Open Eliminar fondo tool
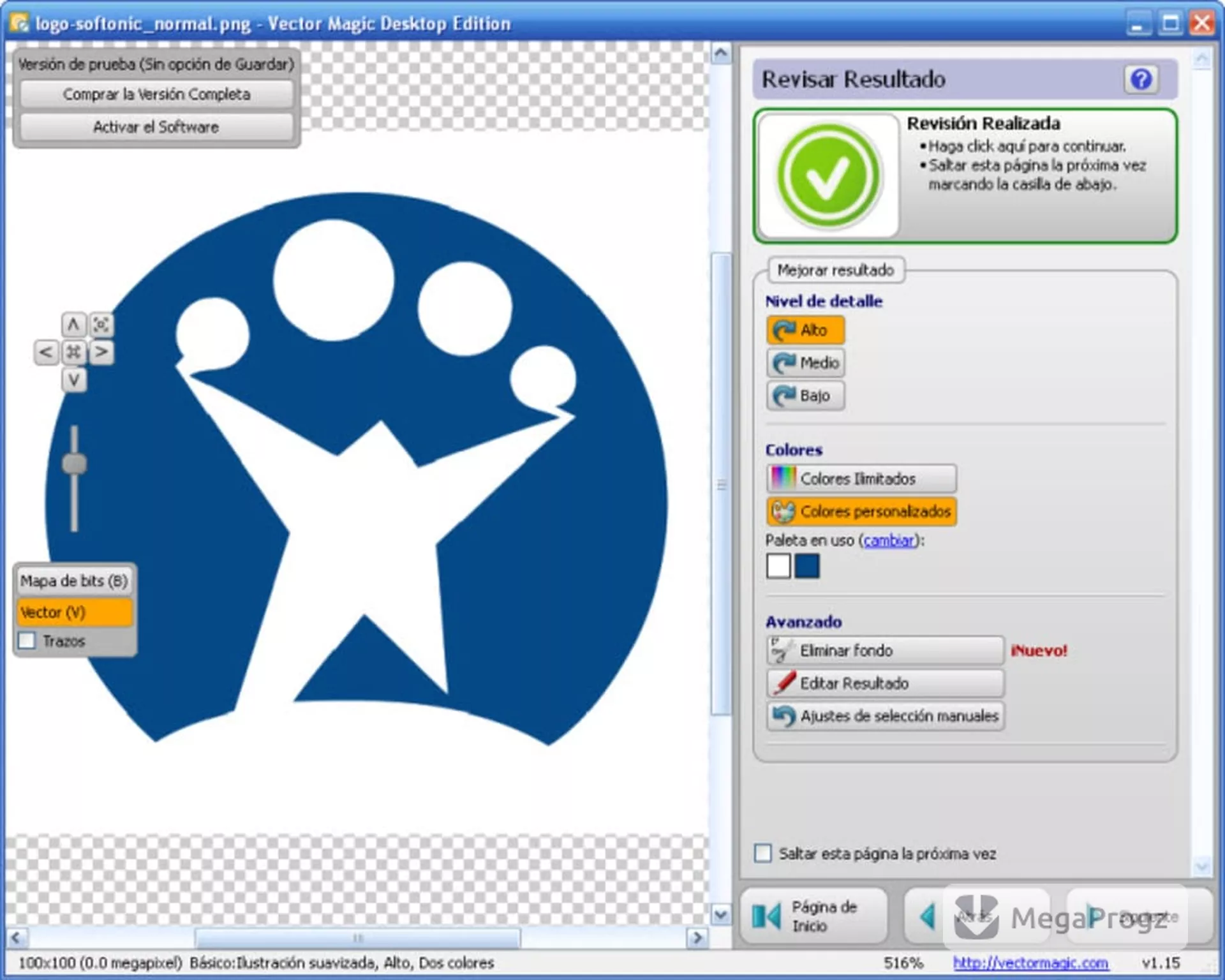 pos(886,650)
